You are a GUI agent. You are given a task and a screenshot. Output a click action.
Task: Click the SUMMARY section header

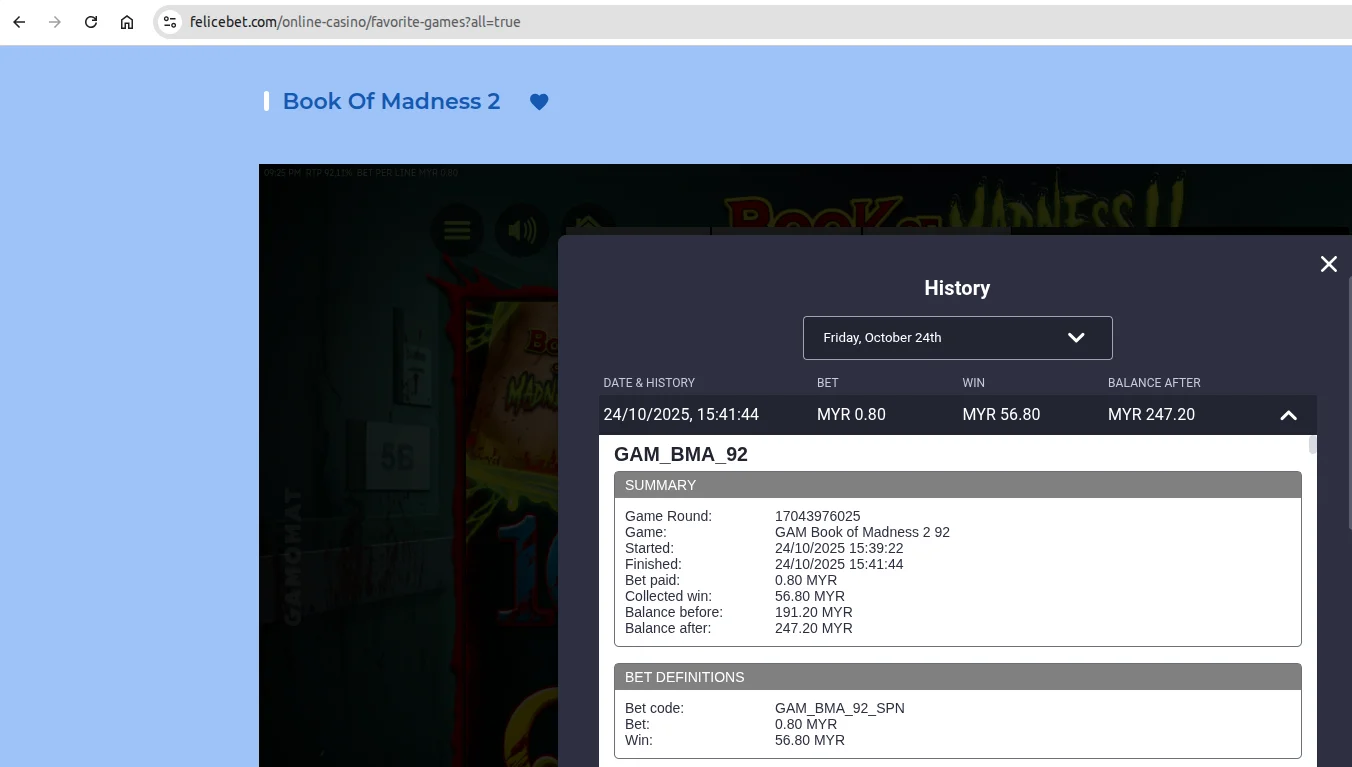pos(958,485)
